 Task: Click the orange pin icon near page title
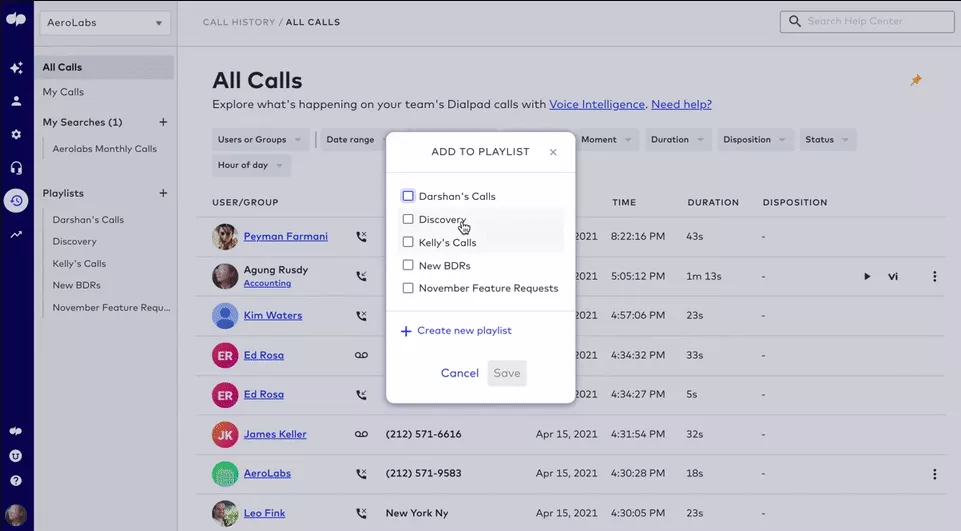tap(915, 81)
